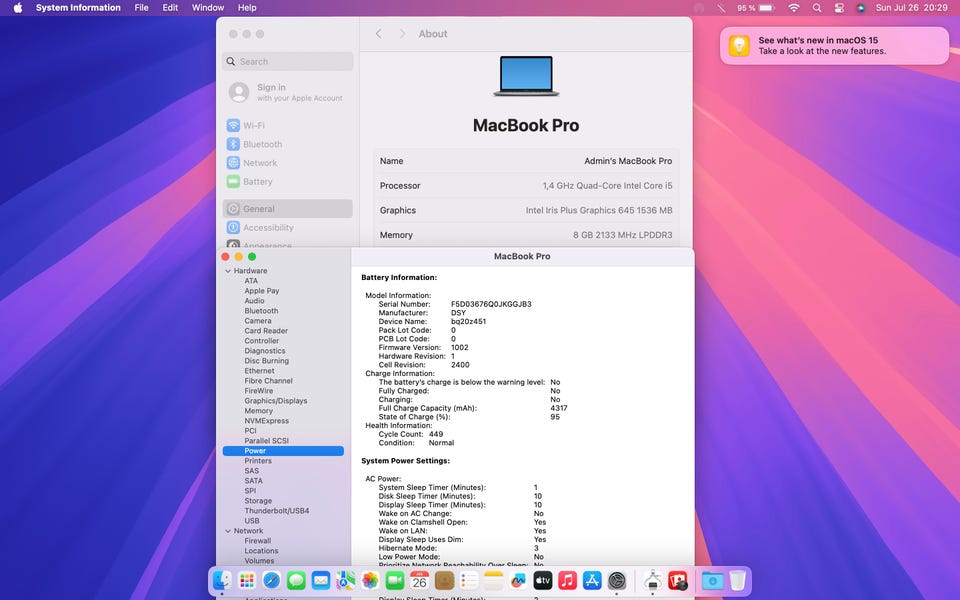Select Thunderbolt/USB4 in Hardware list

point(277,511)
